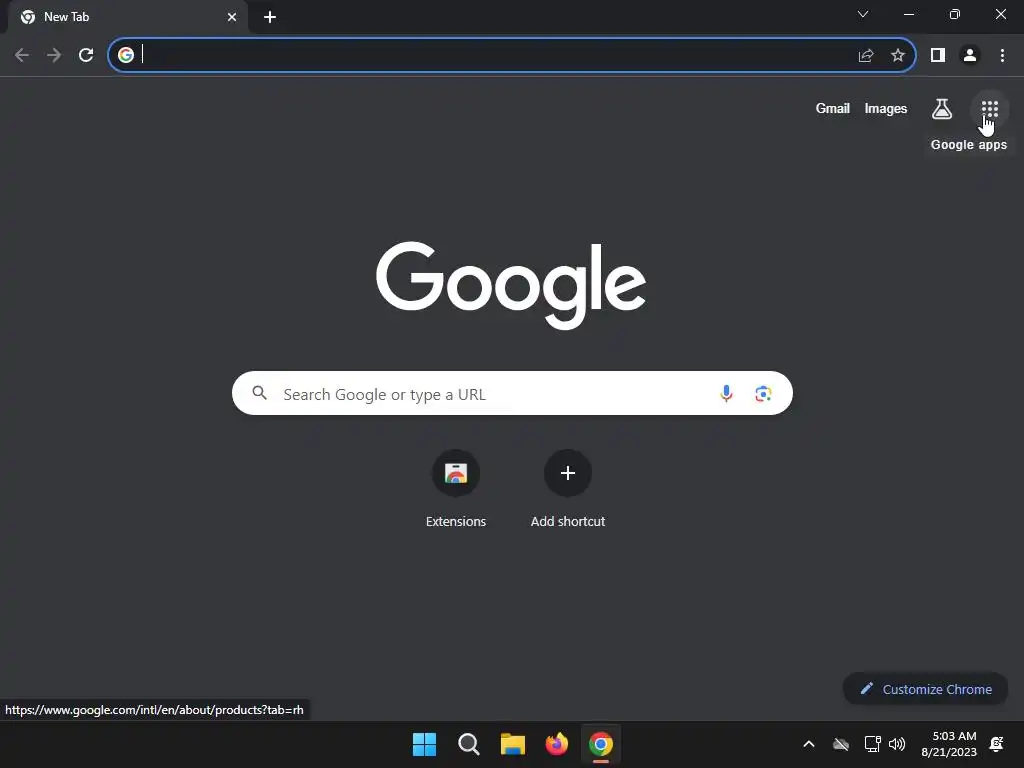This screenshot has width=1024, height=768.
Task: Reload the page with refresh icon
Action: point(86,55)
